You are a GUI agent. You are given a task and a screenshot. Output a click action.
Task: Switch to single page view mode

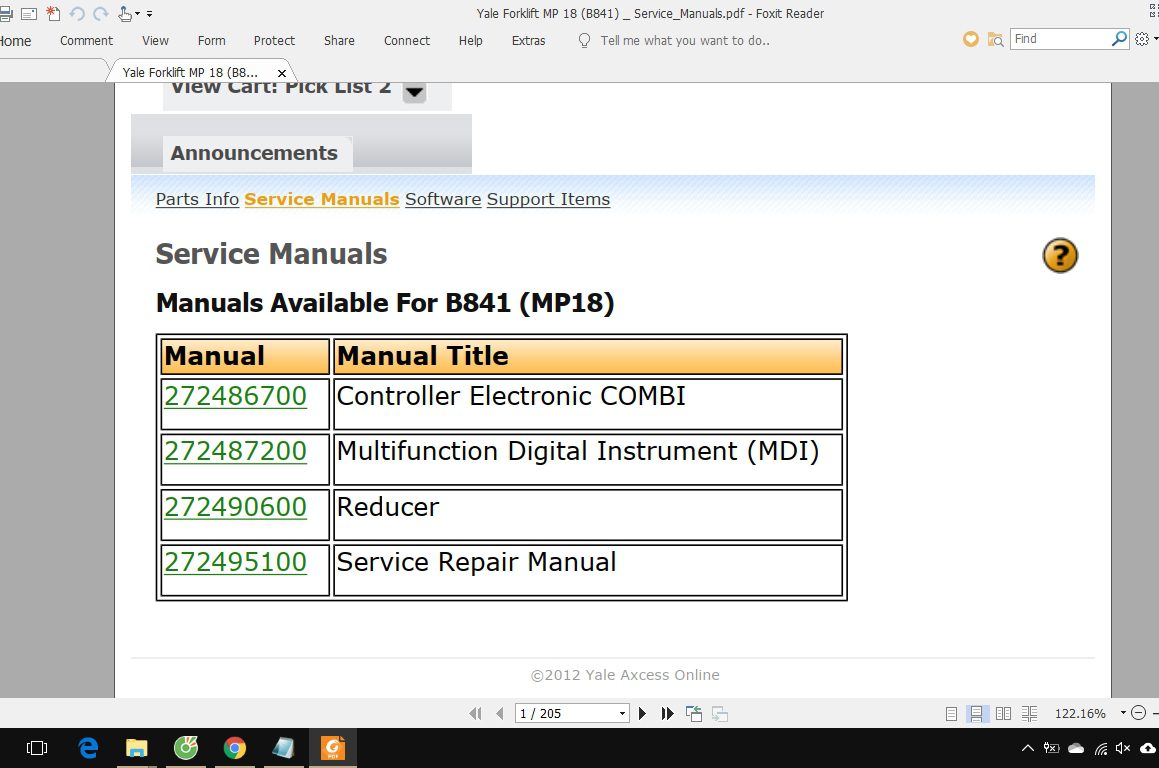pos(951,714)
